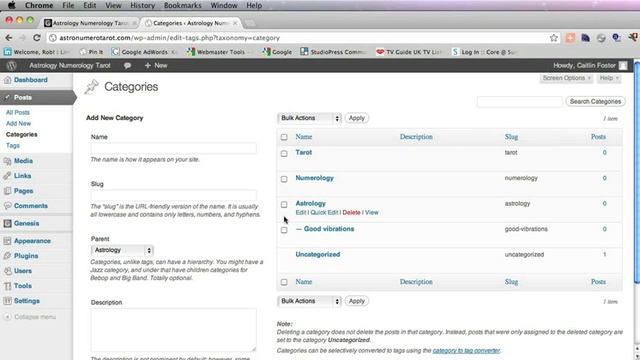
Task: Open the Tarot category link
Action: point(304,152)
